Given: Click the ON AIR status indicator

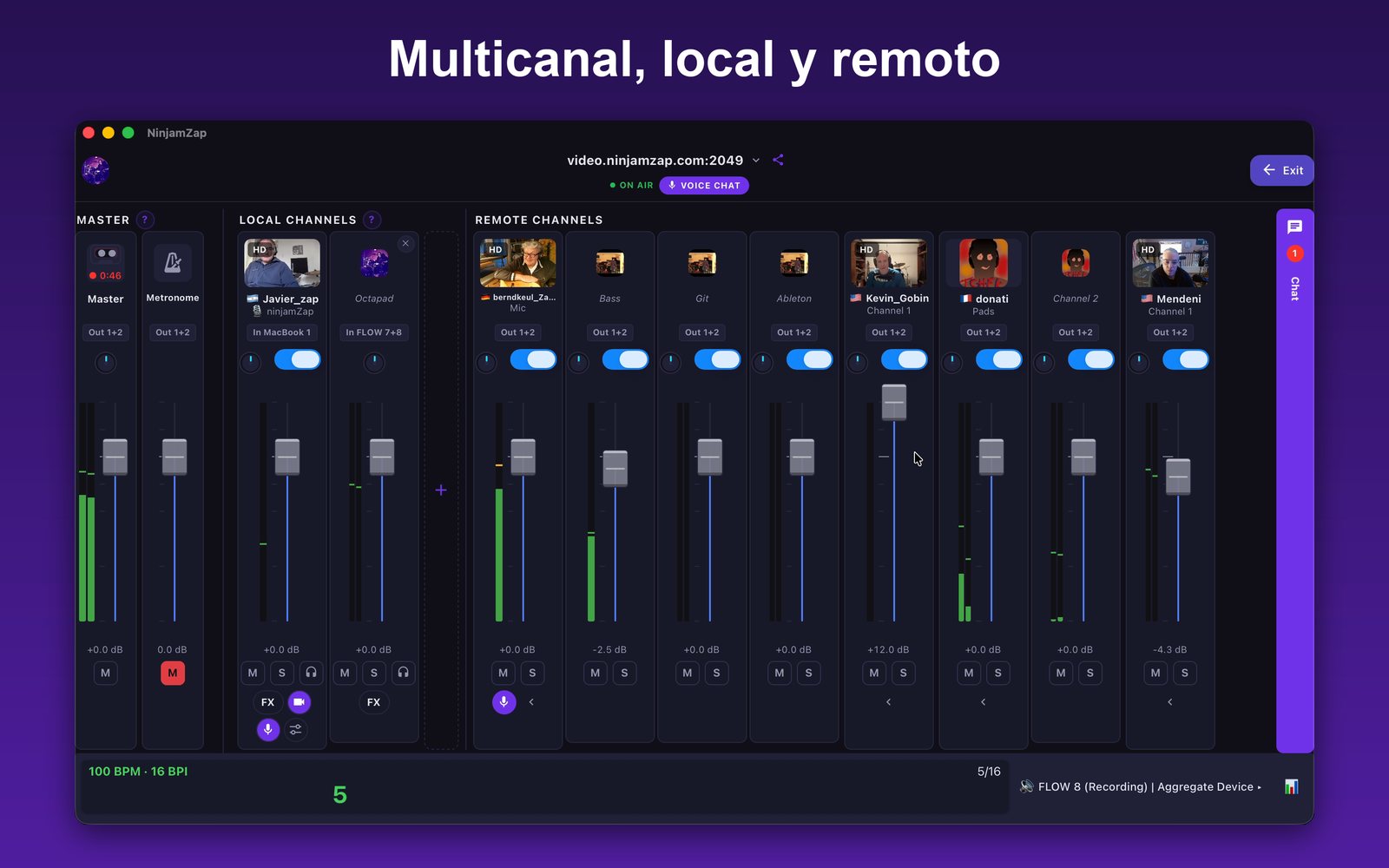Looking at the screenshot, I should coord(631,186).
